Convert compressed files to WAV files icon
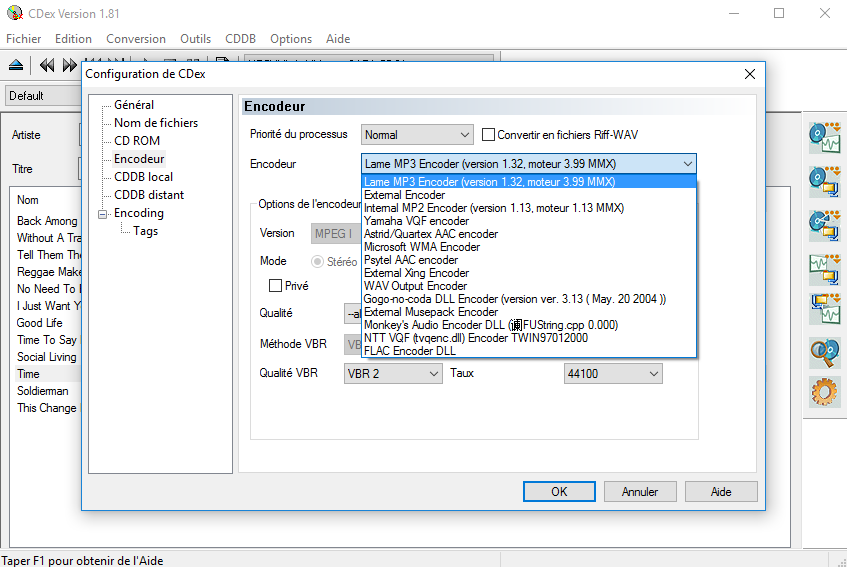 824,309
